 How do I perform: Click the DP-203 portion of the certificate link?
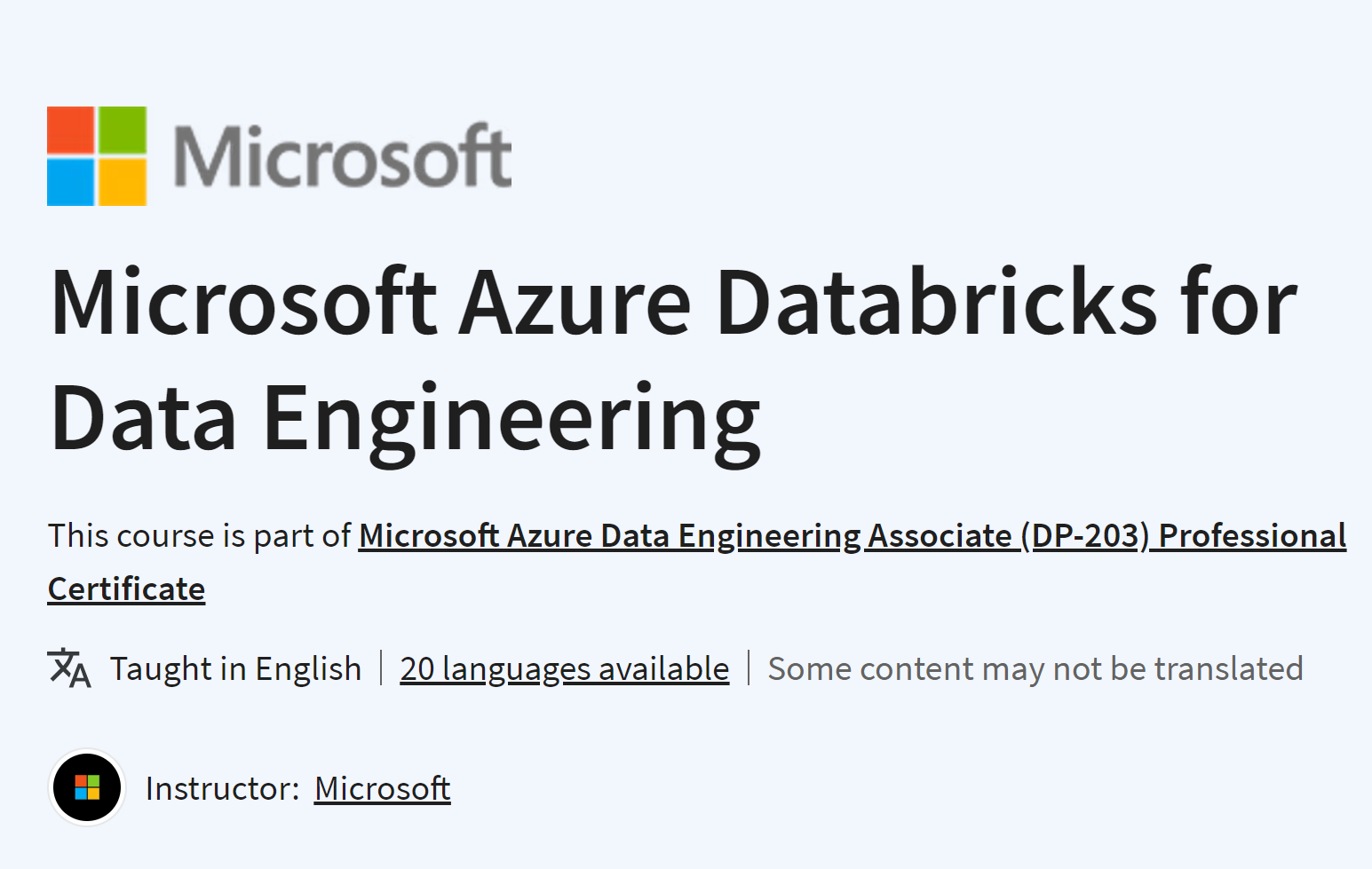[x=1085, y=536]
